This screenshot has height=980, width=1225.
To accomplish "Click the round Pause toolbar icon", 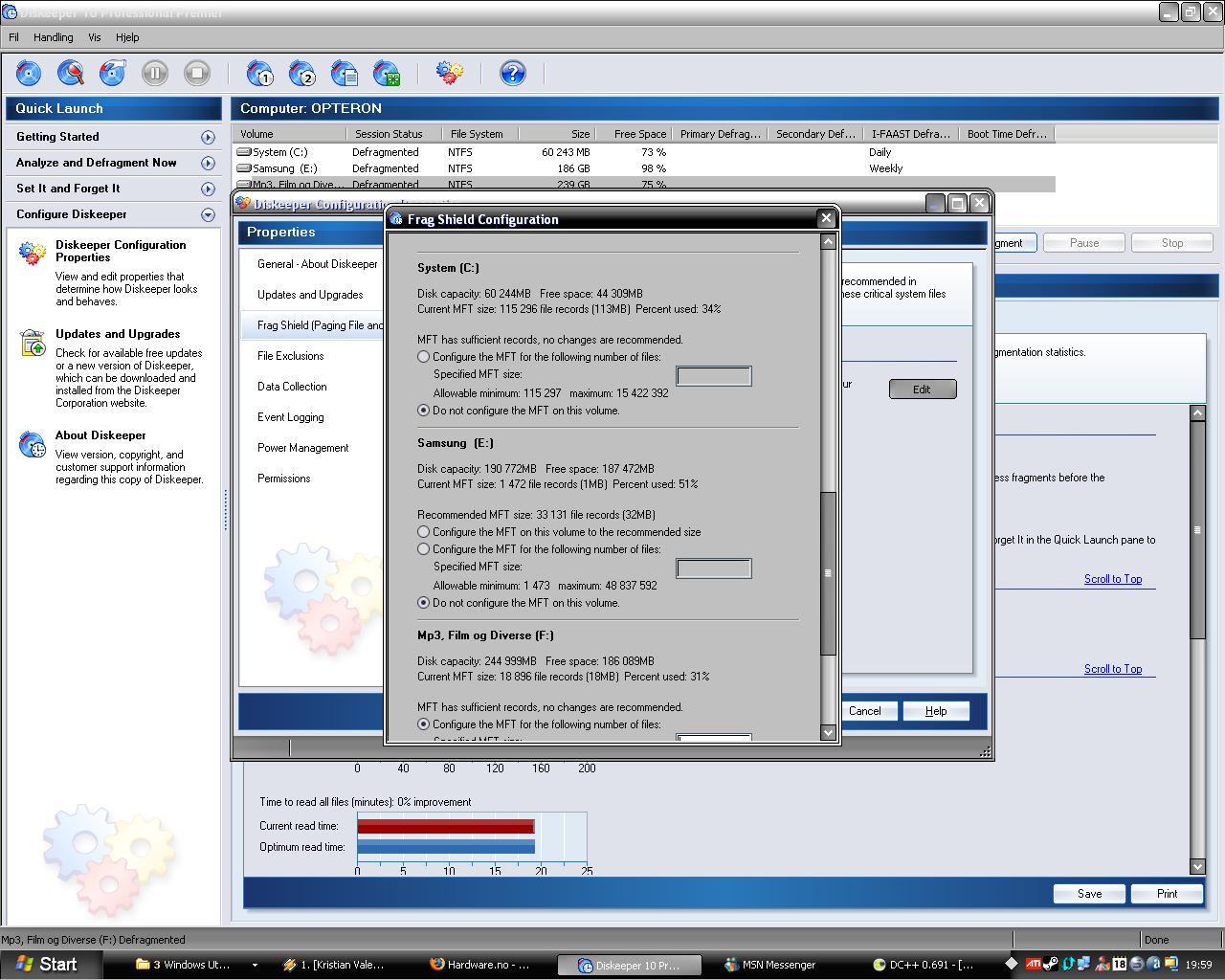I will pyautogui.click(x=155, y=73).
